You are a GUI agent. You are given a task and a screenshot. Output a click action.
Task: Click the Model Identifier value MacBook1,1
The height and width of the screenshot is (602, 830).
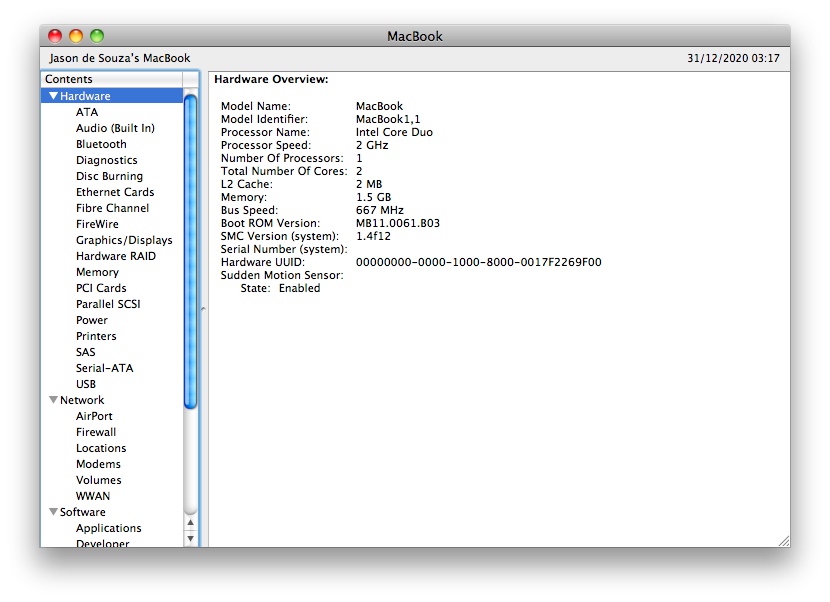(388, 119)
